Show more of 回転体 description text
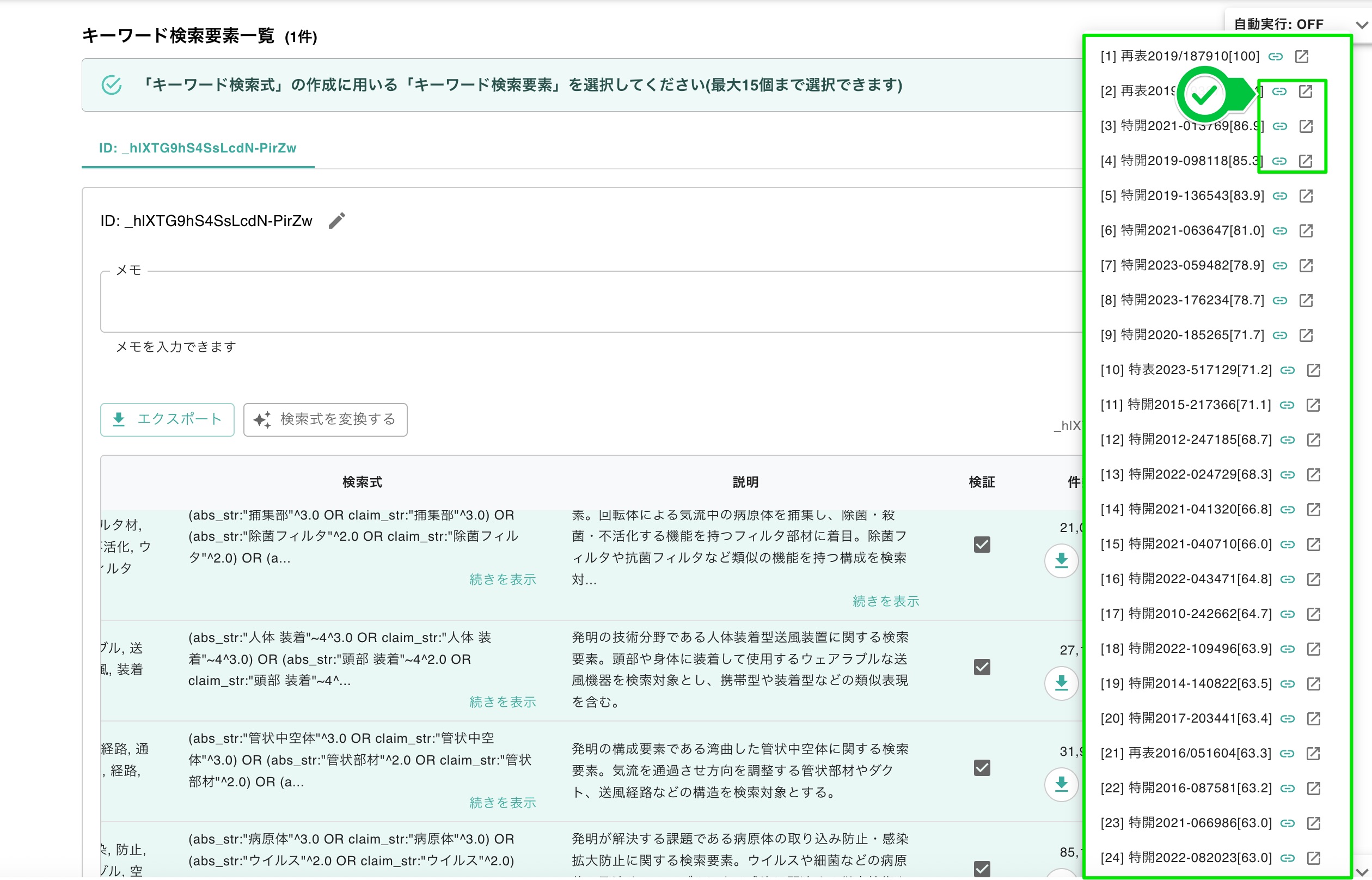1372x880 pixels. tap(886, 601)
